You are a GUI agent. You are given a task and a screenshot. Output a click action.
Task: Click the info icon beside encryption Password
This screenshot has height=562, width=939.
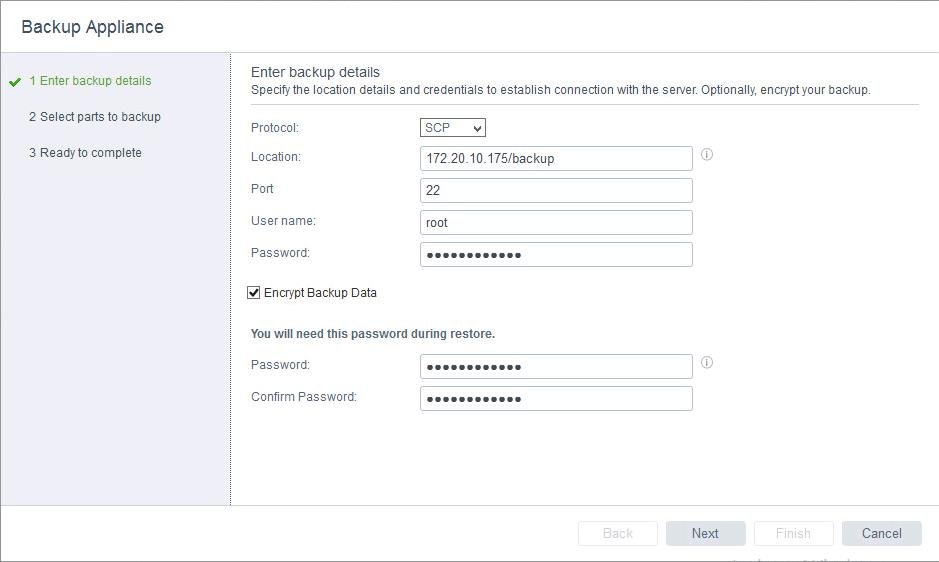[x=706, y=363]
